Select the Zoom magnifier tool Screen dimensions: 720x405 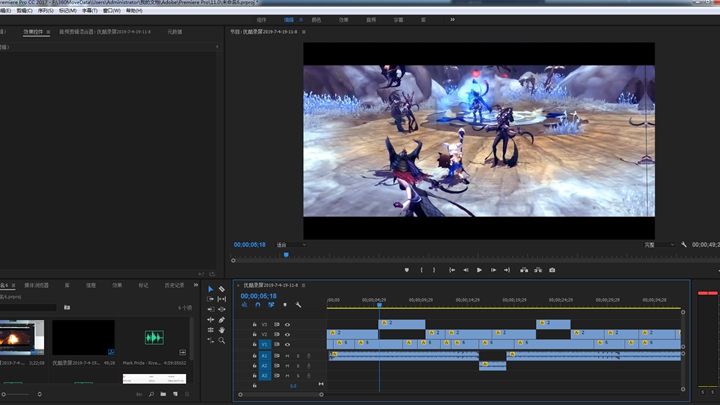(x=222, y=340)
